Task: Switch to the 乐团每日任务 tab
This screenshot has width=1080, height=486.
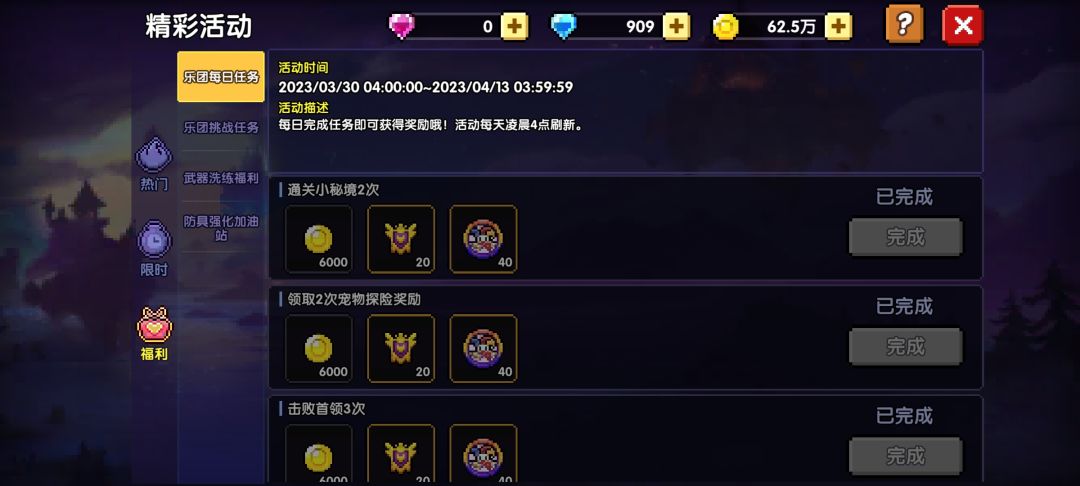Action: click(x=221, y=76)
